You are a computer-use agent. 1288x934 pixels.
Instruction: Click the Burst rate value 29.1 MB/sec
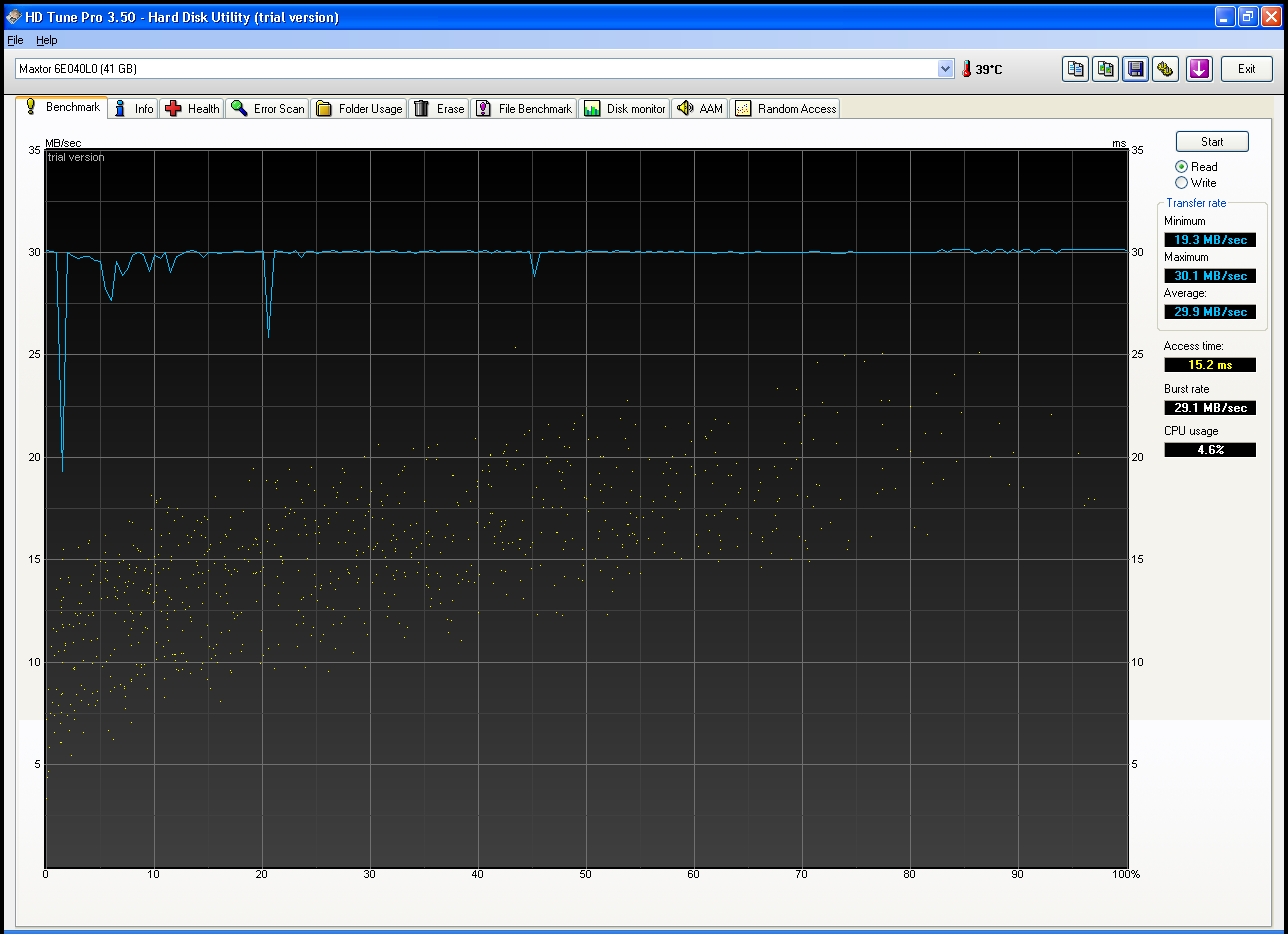[1210, 408]
